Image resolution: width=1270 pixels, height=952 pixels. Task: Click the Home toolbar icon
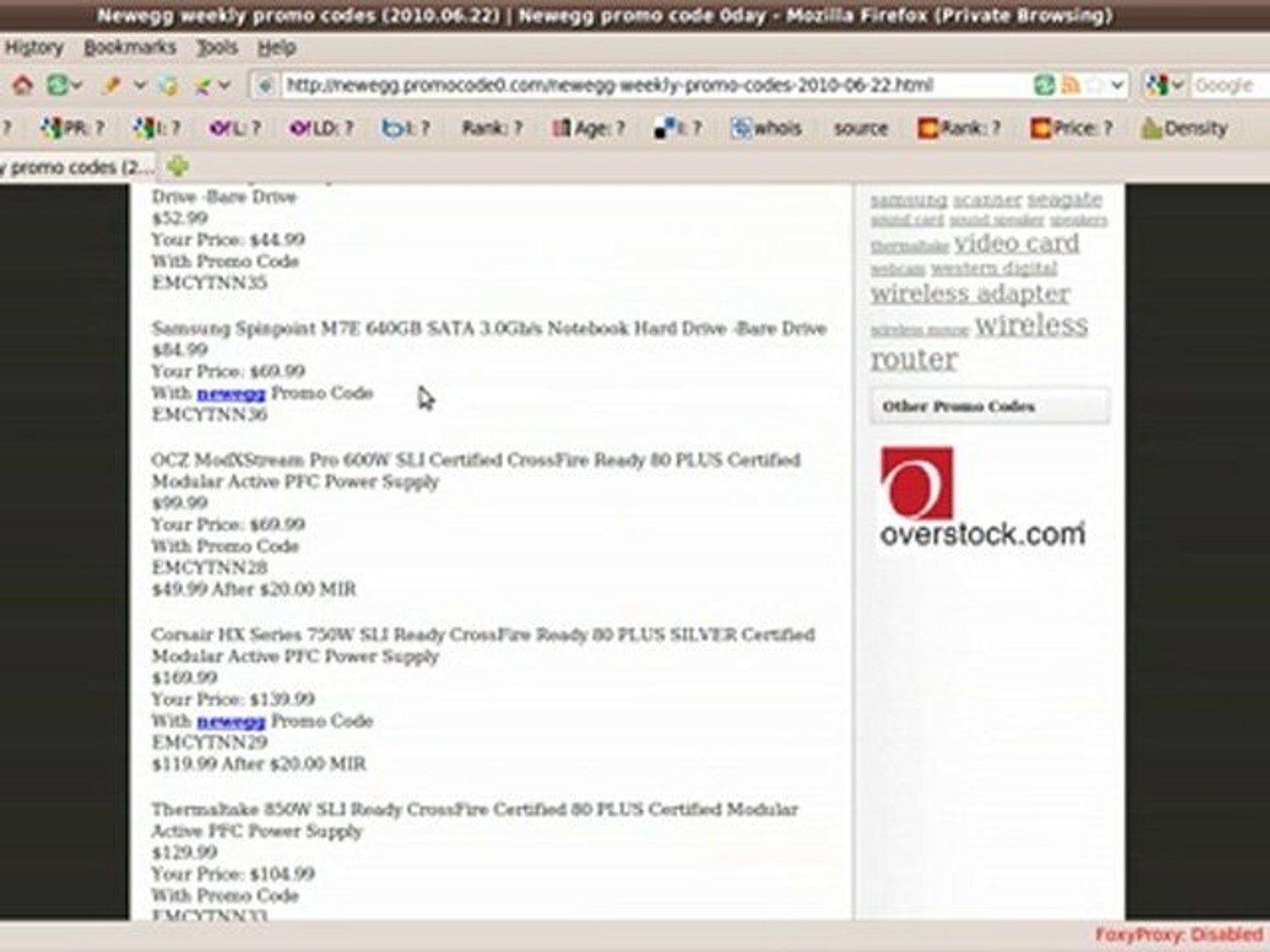pyautogui.click(x=22, y=85)
